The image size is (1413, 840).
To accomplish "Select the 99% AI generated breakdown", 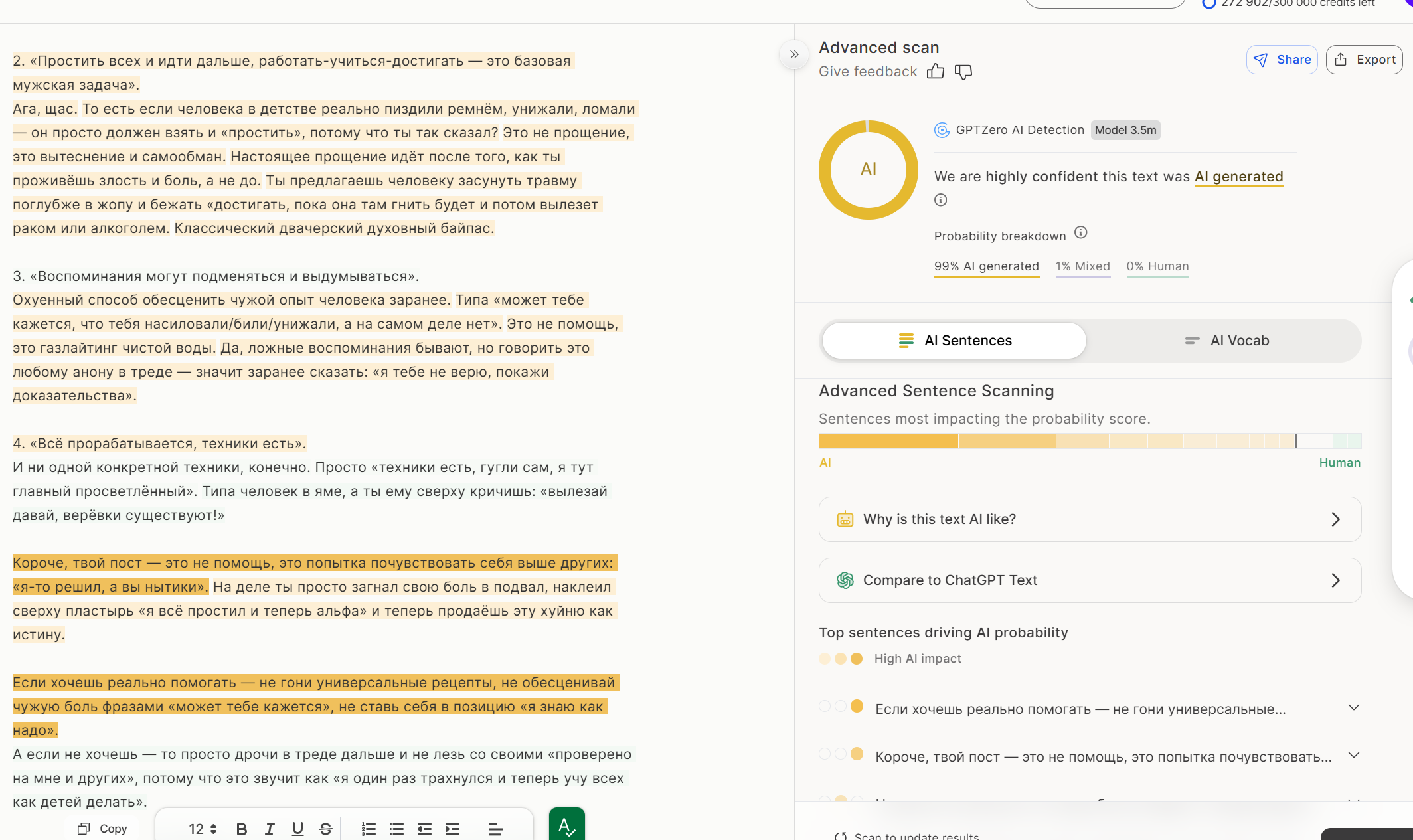I will [986, 266].
